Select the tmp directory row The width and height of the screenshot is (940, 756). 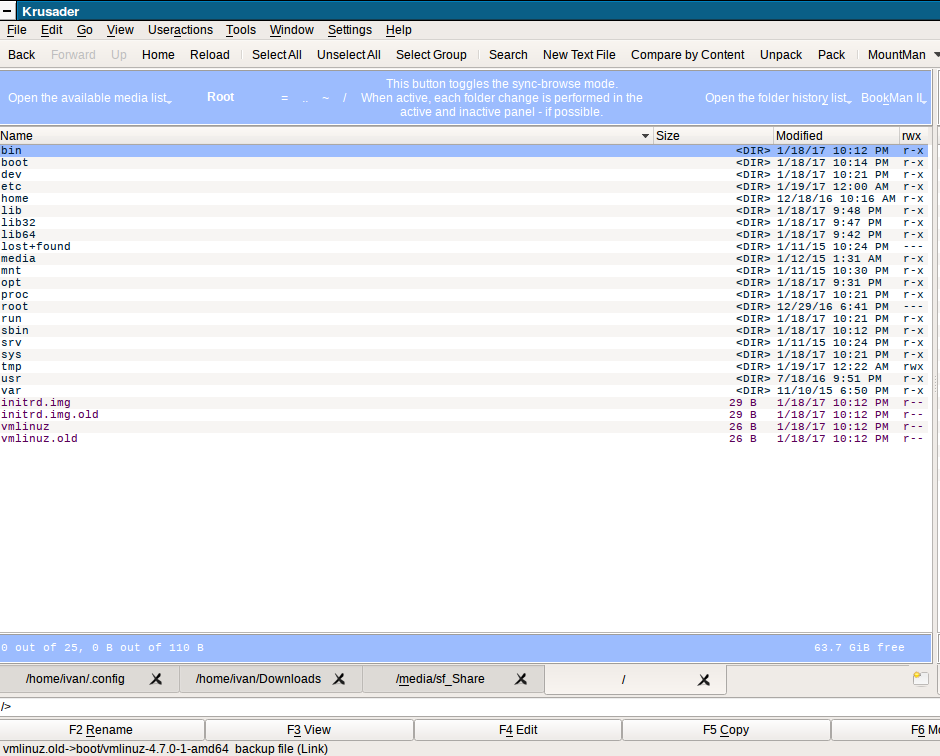[x=464, y=366]
